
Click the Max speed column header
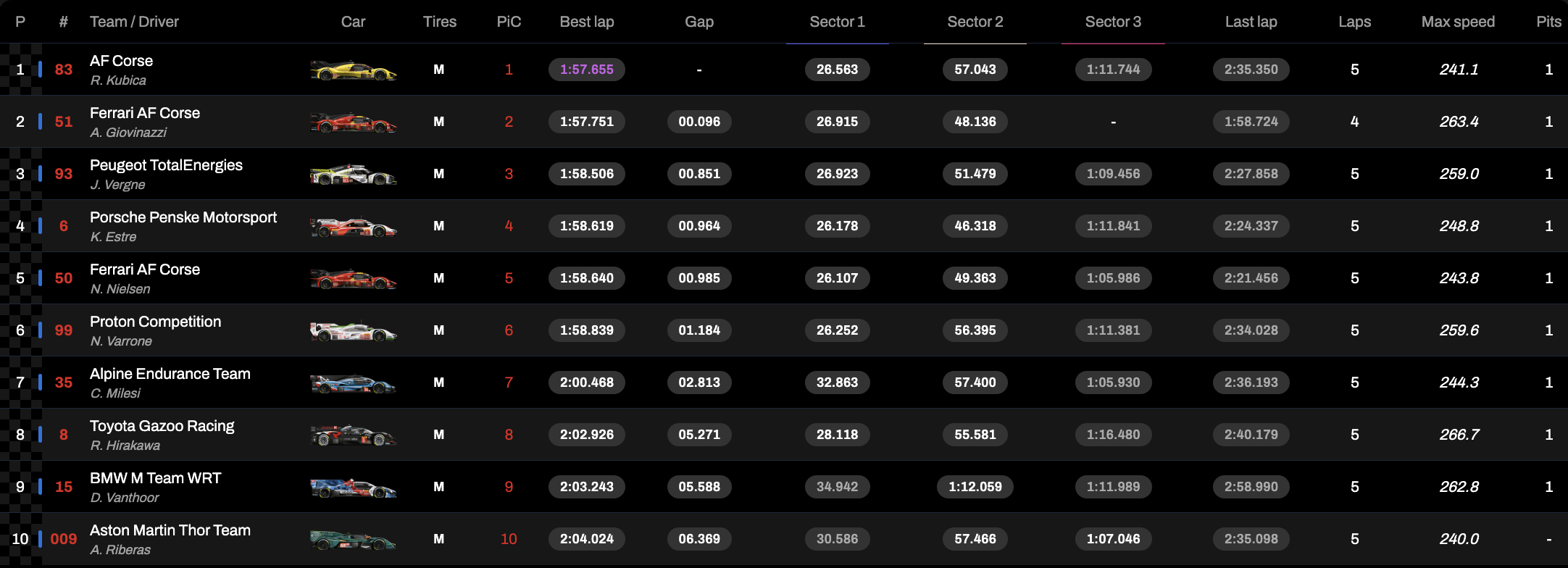[1458, 22]
